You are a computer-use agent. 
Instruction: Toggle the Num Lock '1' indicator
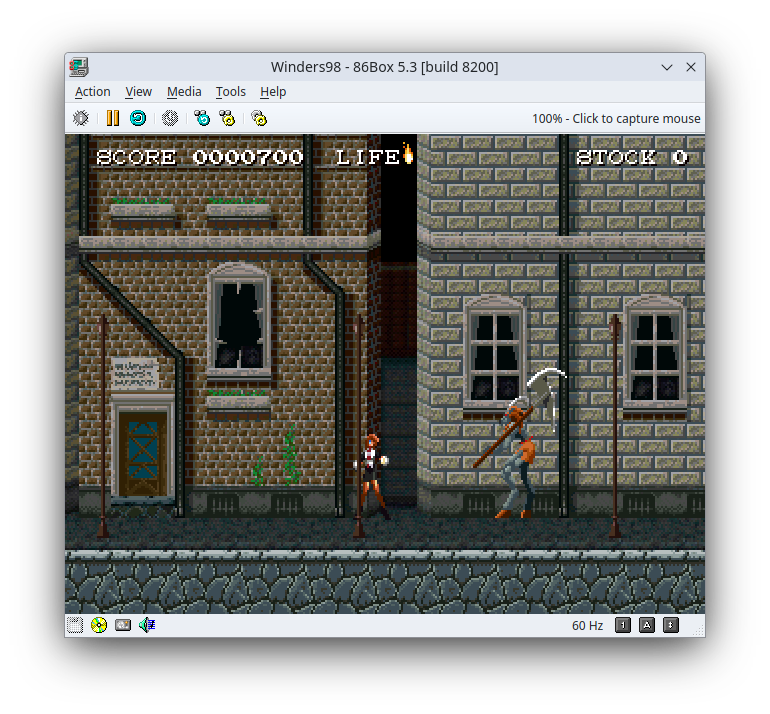coord(623,625)
